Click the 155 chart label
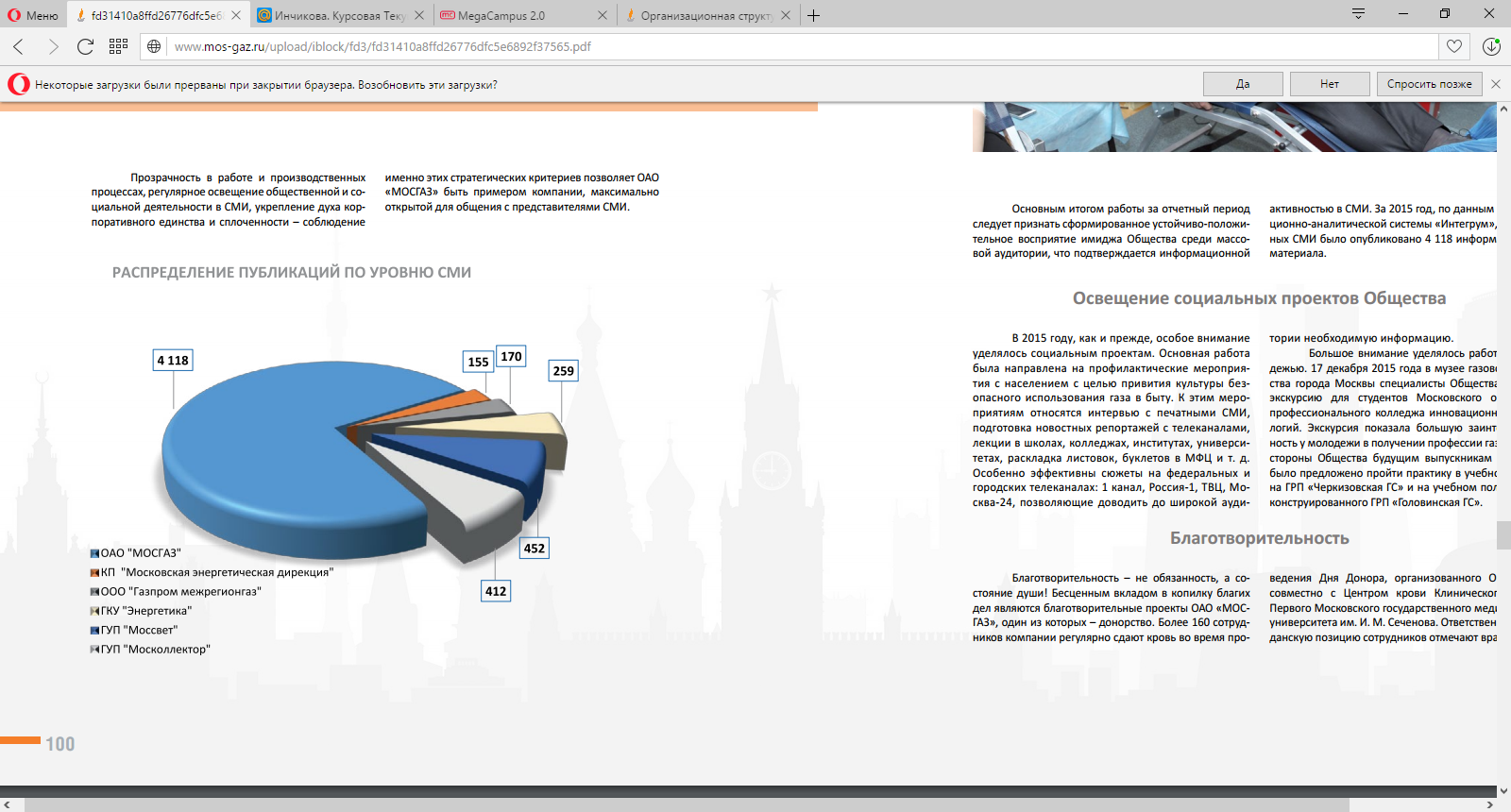The width and height of the screenshot is (1511, 812). coord(479,362)
